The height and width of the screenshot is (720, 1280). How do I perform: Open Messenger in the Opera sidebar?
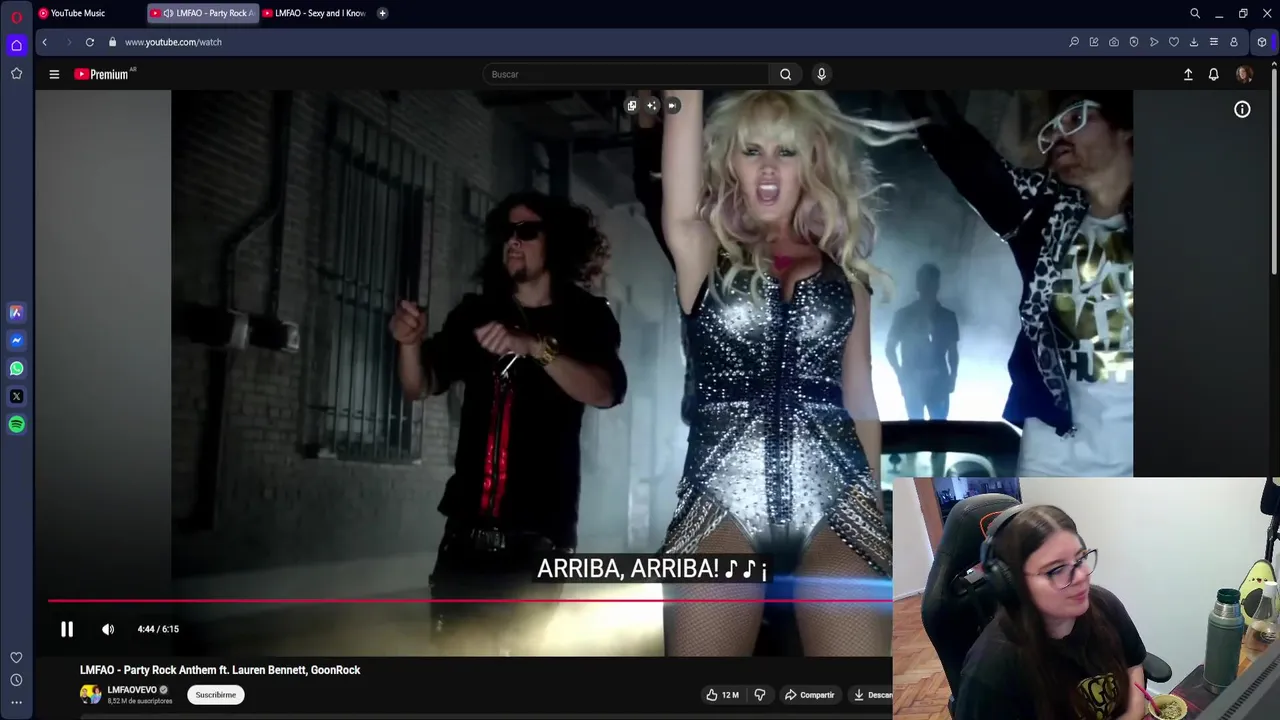pyautogui.click(x=16, y=340)
